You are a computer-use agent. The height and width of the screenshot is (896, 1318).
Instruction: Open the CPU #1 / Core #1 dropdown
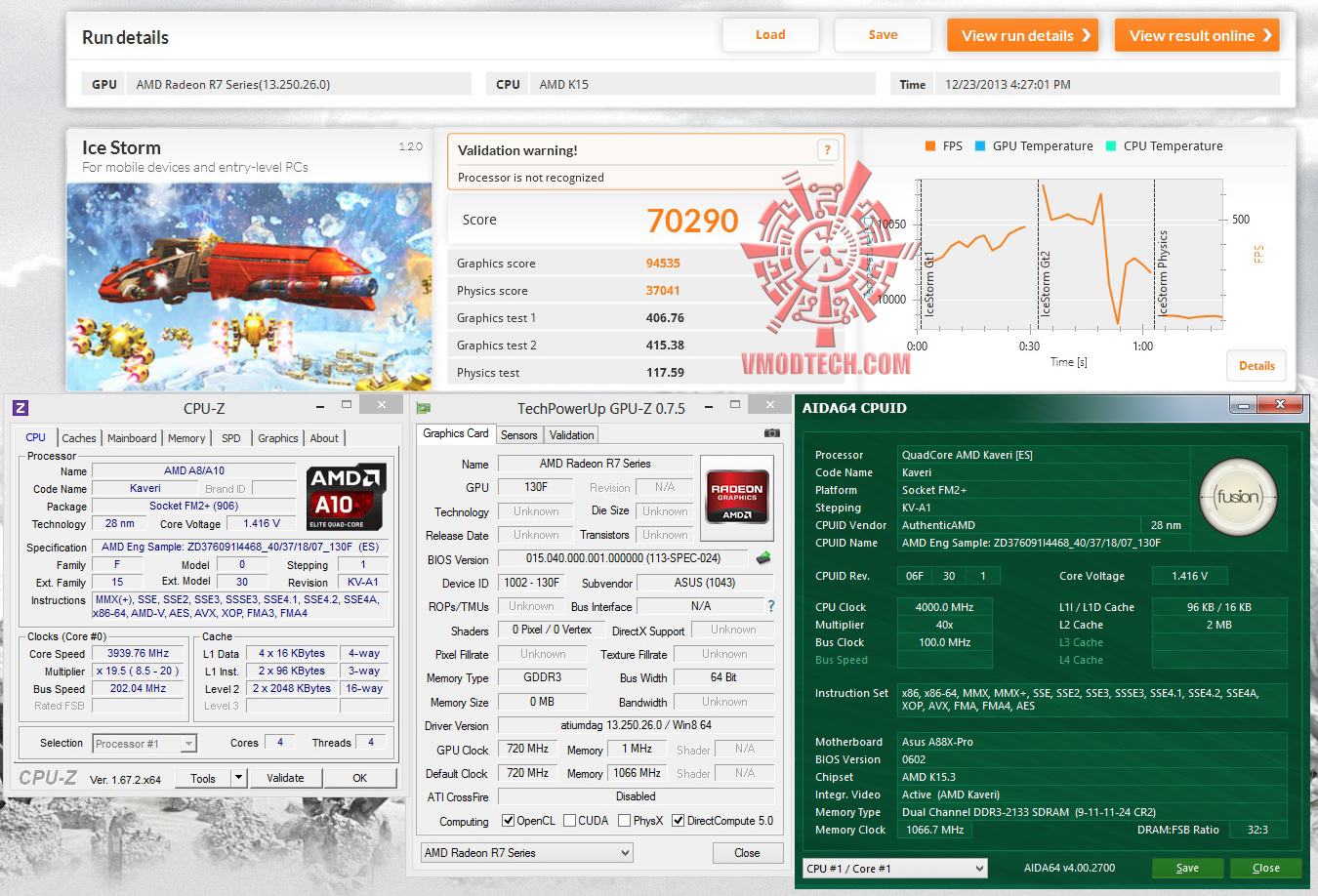(x=895, y=869)
